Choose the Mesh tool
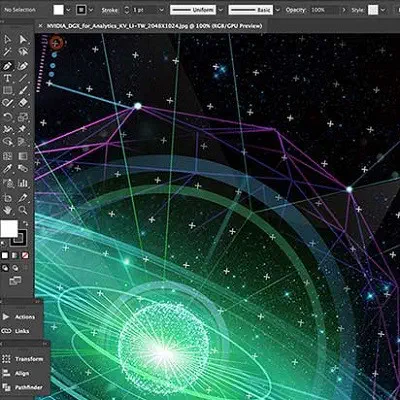This screenshot has height=400, width=400. (x=7, y=156)
